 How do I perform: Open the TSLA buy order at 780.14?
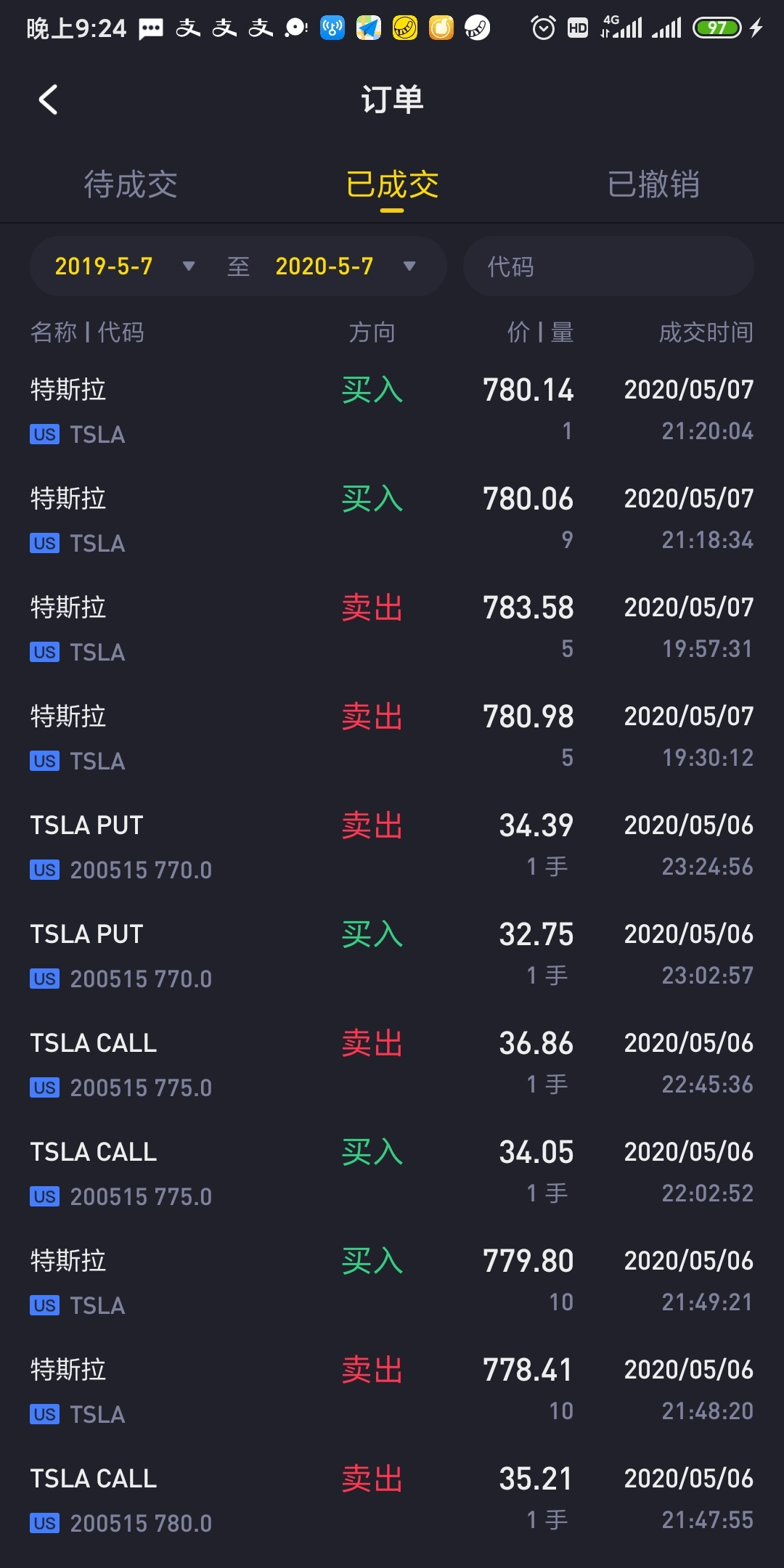tap(392, 410)
